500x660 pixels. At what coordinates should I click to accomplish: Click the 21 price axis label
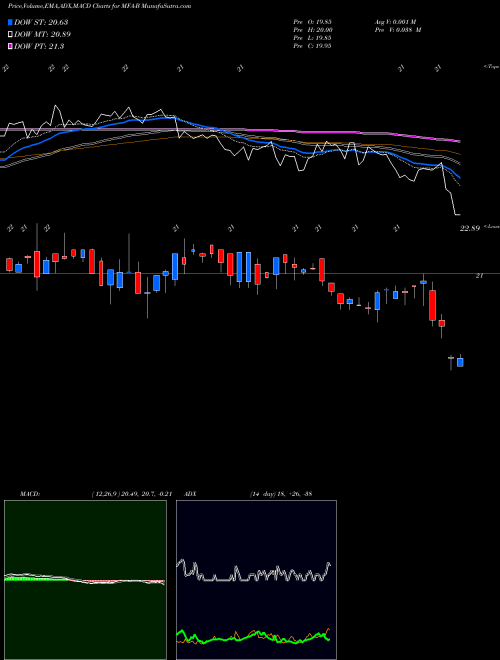479,276
